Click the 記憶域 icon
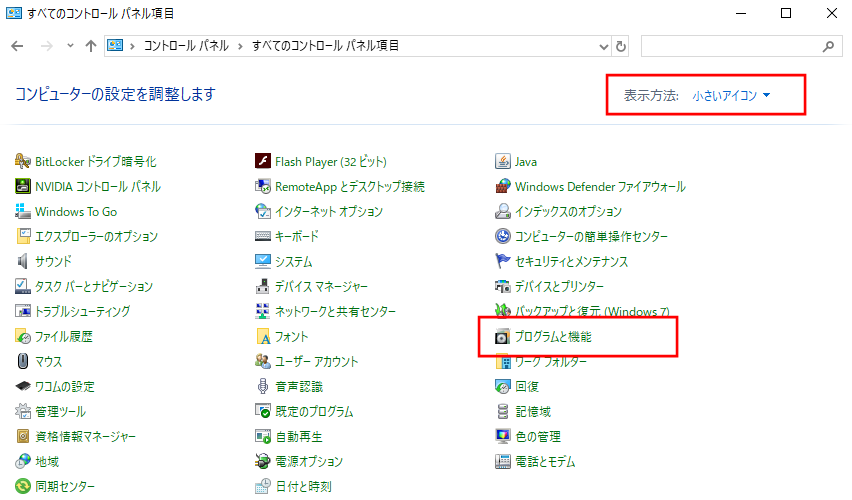The height and width of the screenshot is (500, 852). [503, 411]
